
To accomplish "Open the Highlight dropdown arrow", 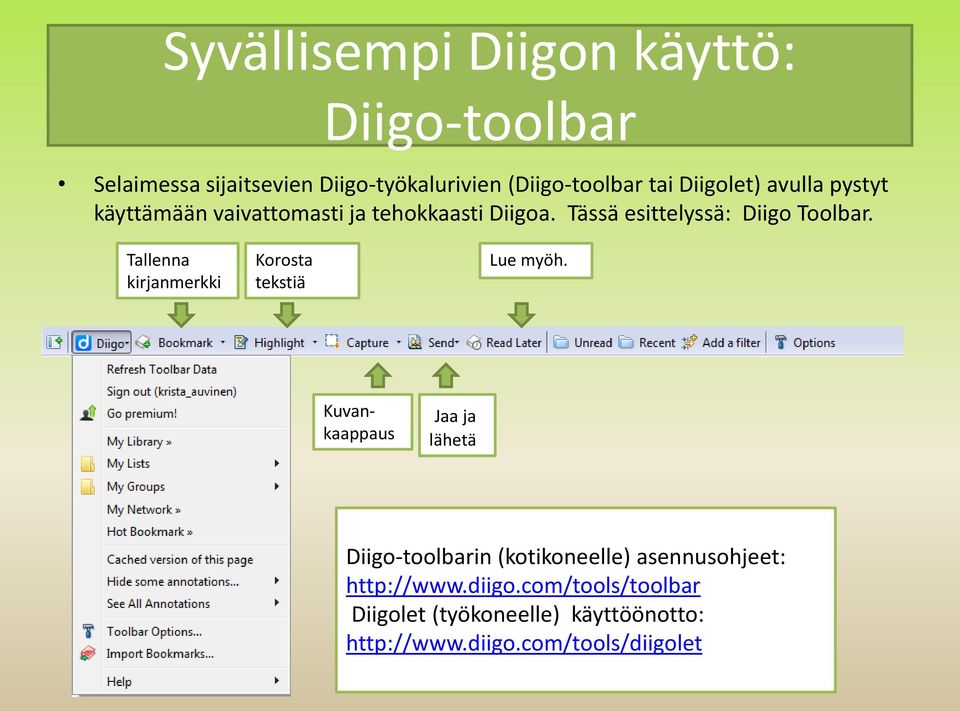I will coord(315,342).
